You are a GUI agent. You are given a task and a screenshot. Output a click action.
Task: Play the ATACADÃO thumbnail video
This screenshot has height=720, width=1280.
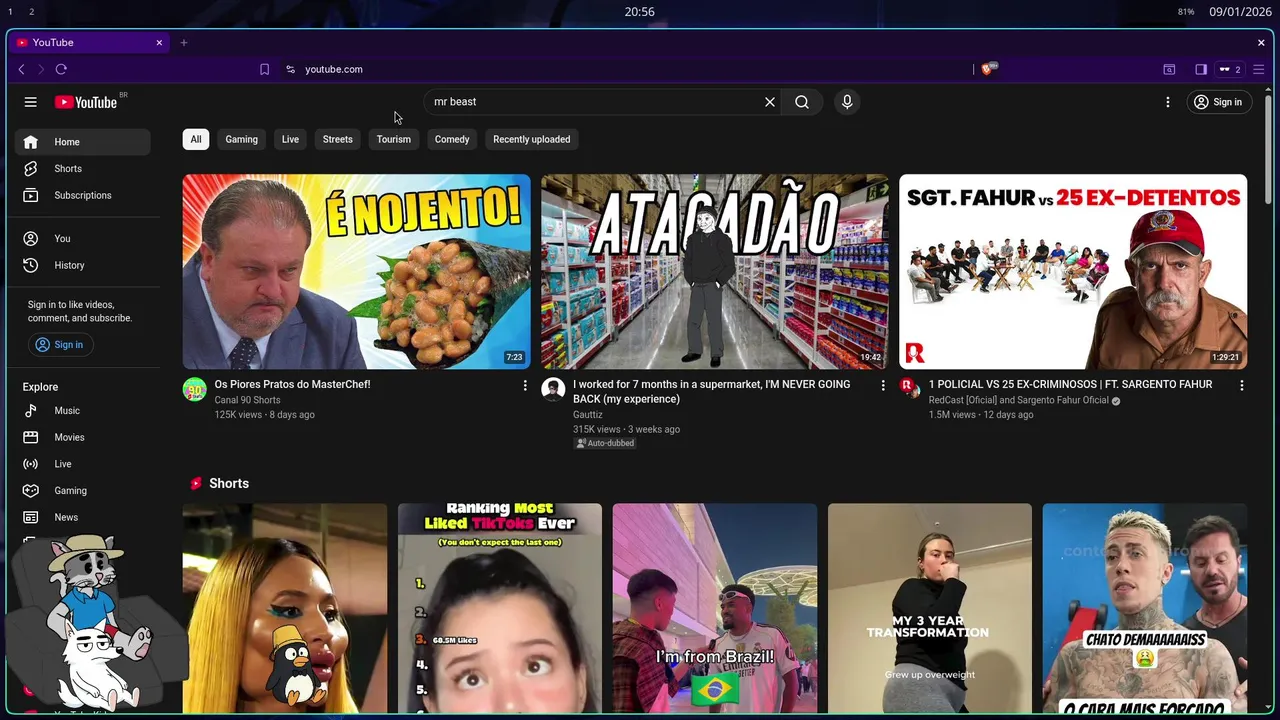pyautogui.click(x=715, y=272)
